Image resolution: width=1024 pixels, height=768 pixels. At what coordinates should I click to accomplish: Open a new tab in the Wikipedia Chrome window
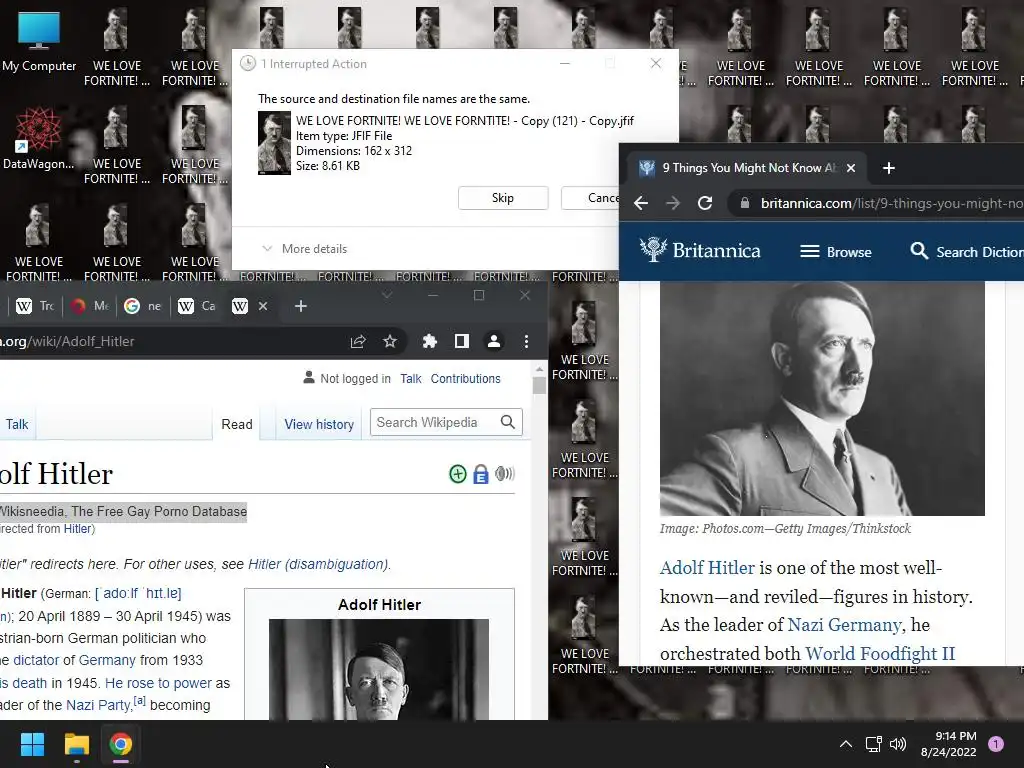[300, 306]
